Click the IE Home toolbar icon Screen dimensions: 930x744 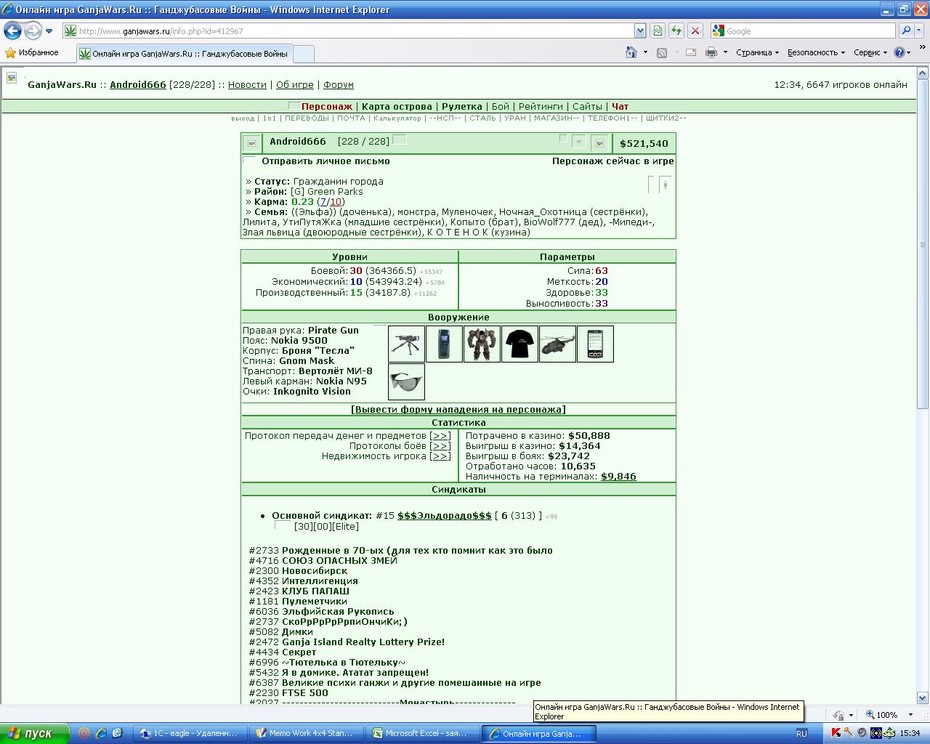(631, 52)
